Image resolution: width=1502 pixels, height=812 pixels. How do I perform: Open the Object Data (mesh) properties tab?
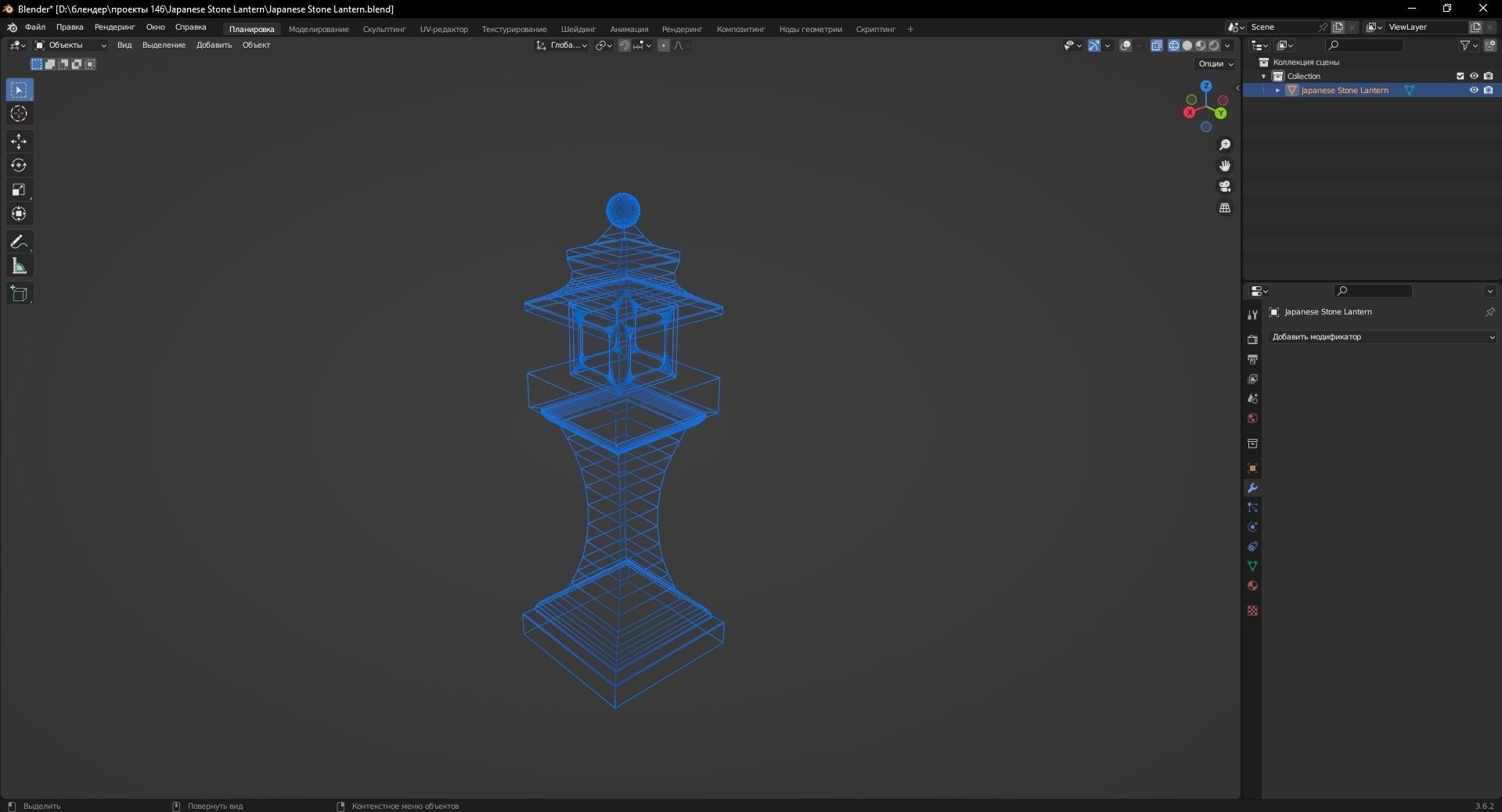[1252, 566]
